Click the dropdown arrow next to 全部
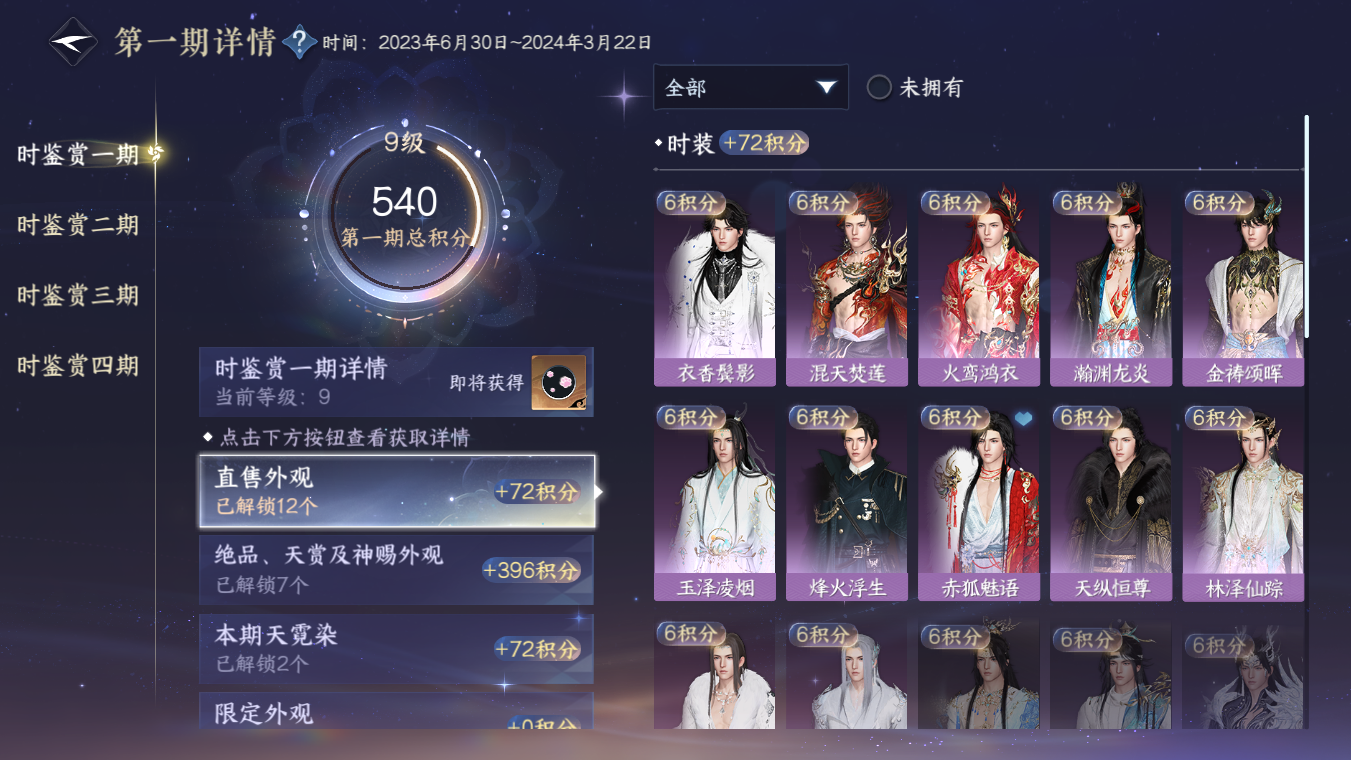1351x760 pixels. (826, 87)
